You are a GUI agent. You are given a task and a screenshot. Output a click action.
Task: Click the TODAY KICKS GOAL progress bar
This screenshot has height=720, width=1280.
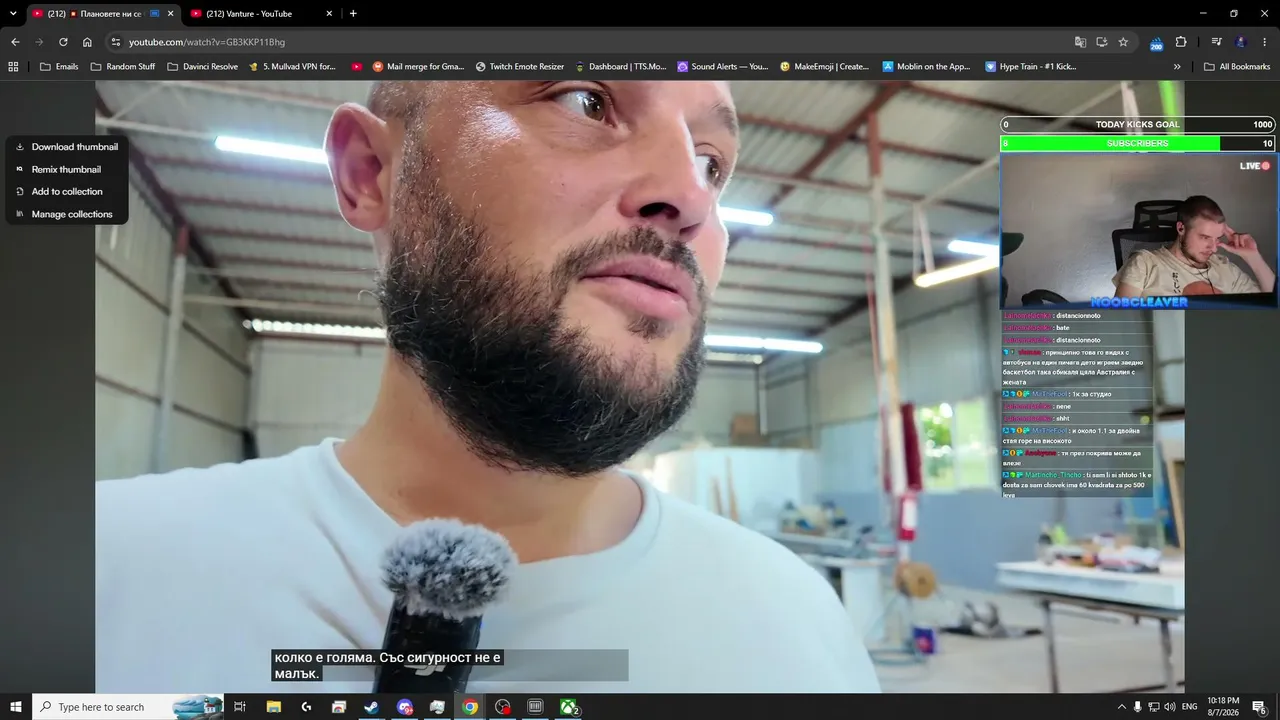[x=1138, y=125]
